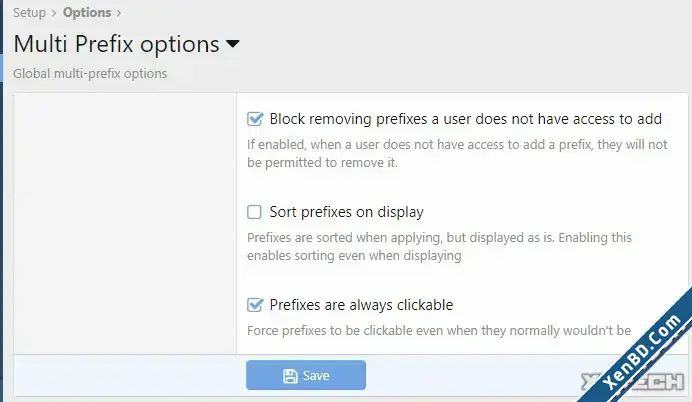Enable the Sort prefixes on display checkbox
692x402 pixels.
point(254,212)
